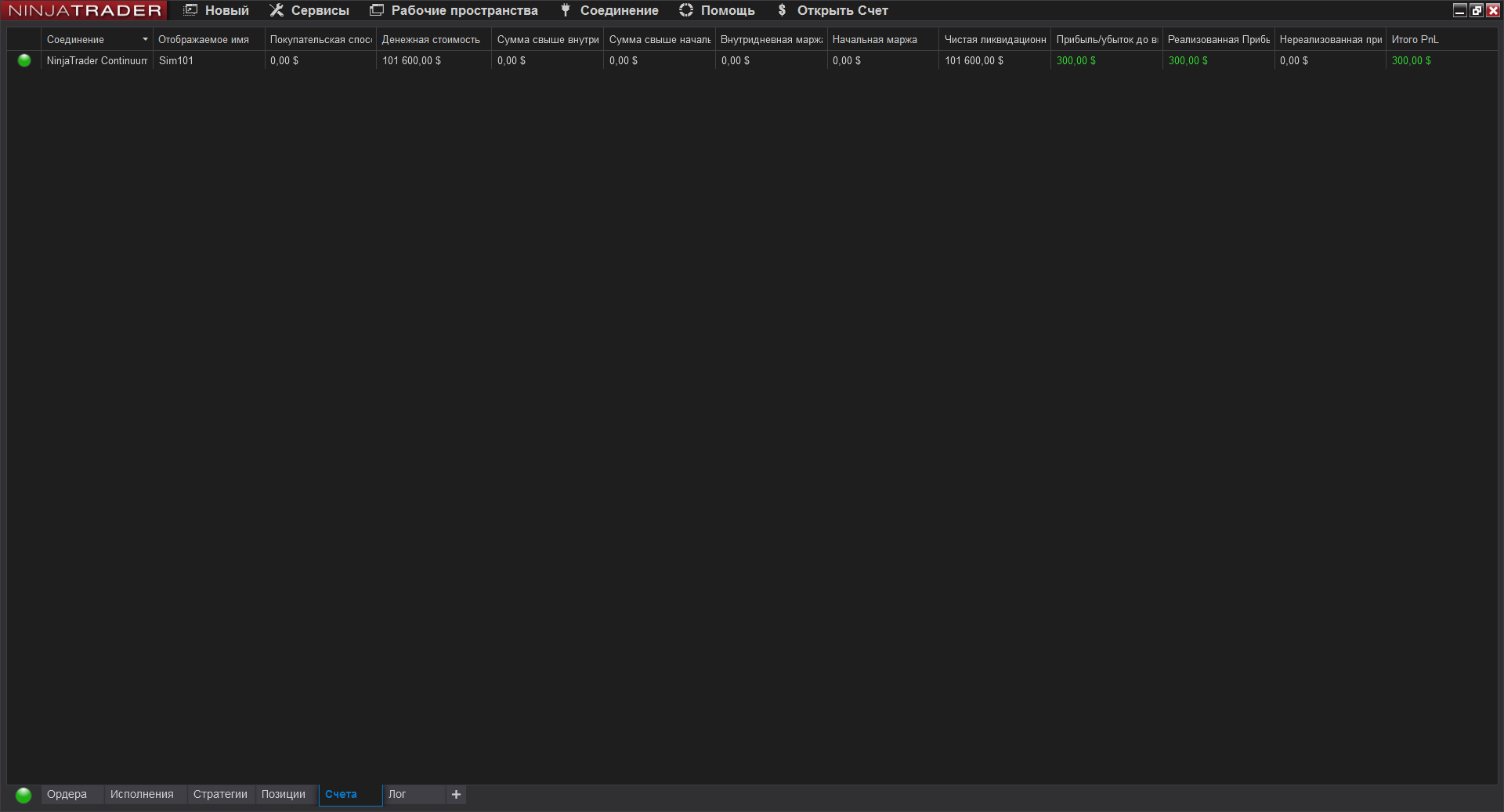Click the Внутридневная маржа column header

click(772, 39)
